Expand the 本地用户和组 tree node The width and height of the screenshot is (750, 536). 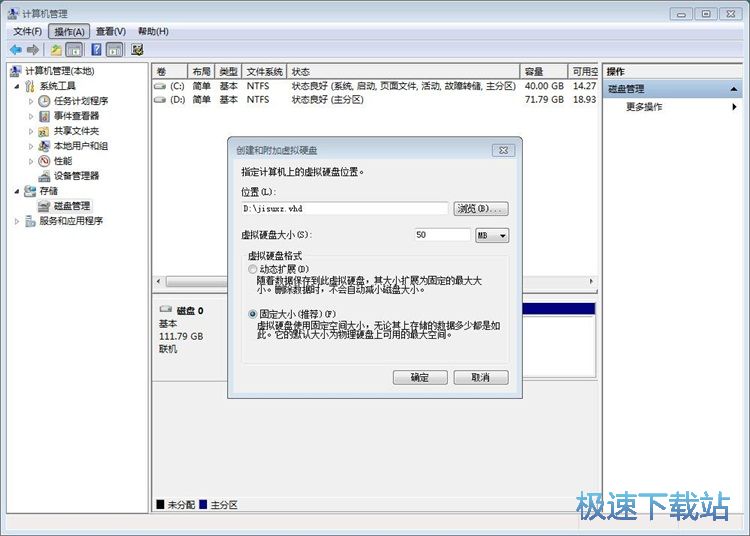coord(31,146)
